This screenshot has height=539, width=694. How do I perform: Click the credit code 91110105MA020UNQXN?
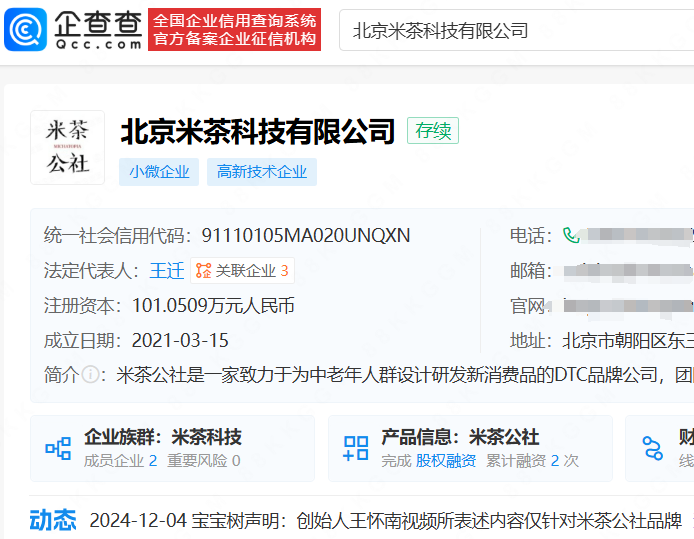[306, 235]
